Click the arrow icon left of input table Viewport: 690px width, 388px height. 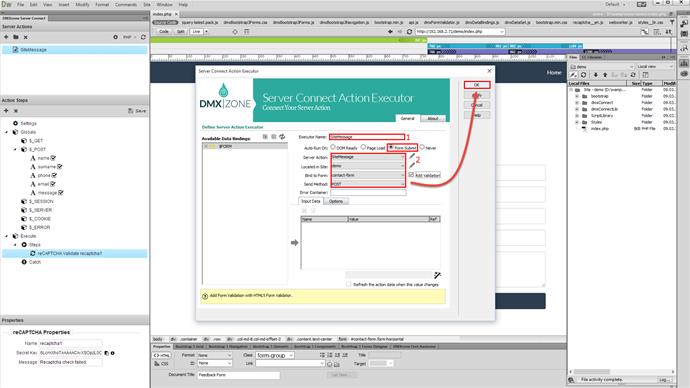294,242
